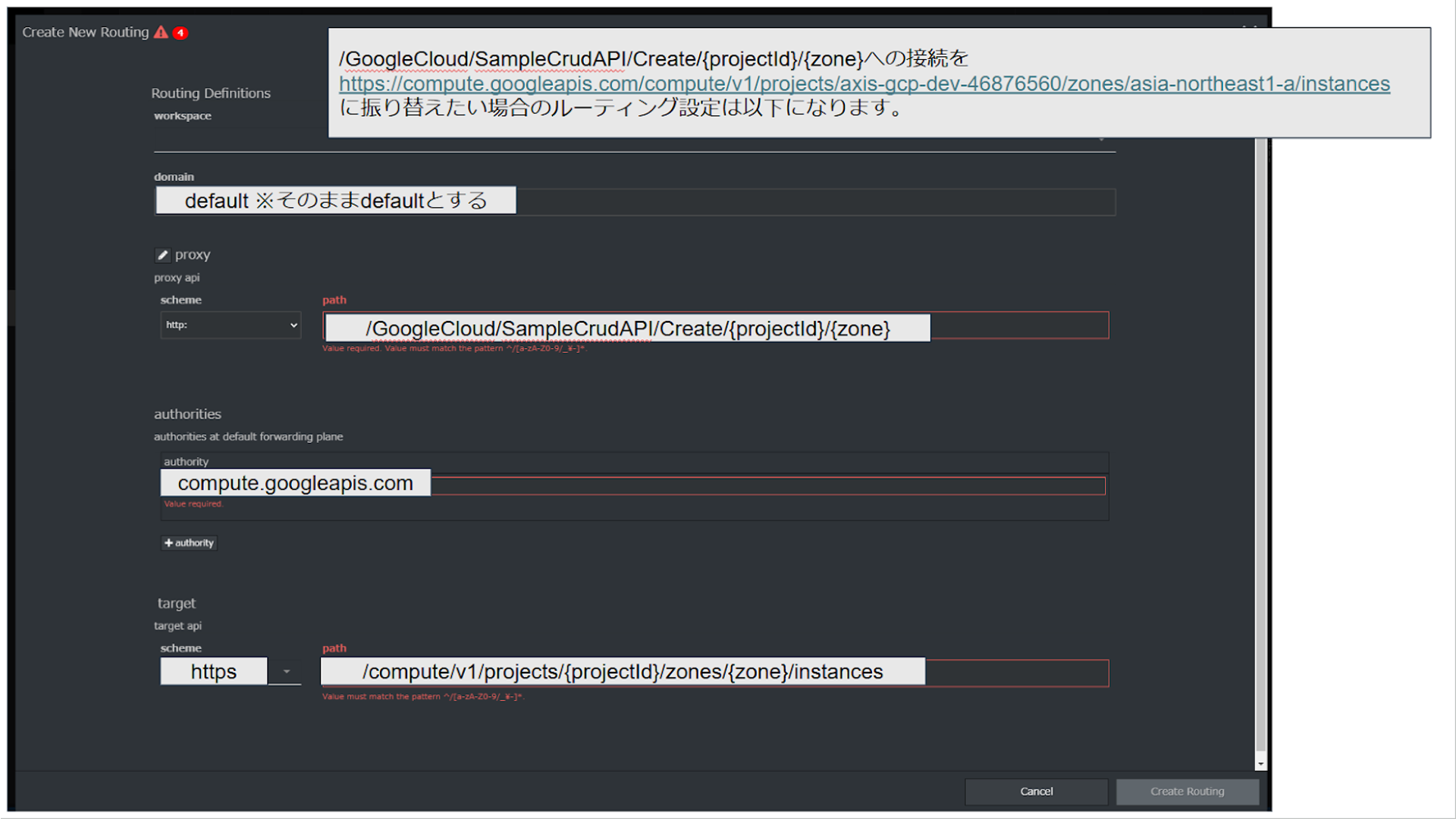
Task: Expand the target scheme dropdown arrow
Action: pyautogui.click(x=286, y=672)
